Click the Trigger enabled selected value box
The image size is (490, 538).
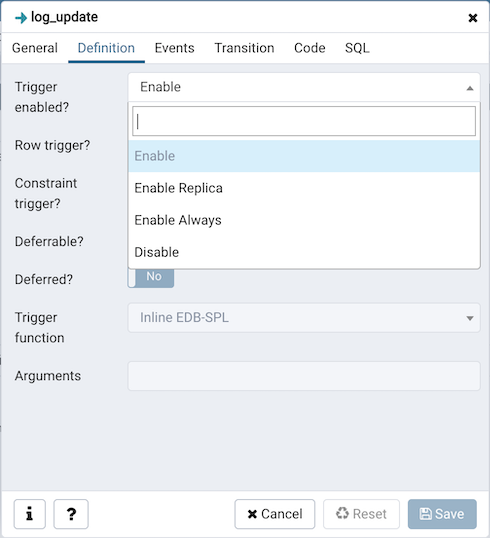point(304,87)
